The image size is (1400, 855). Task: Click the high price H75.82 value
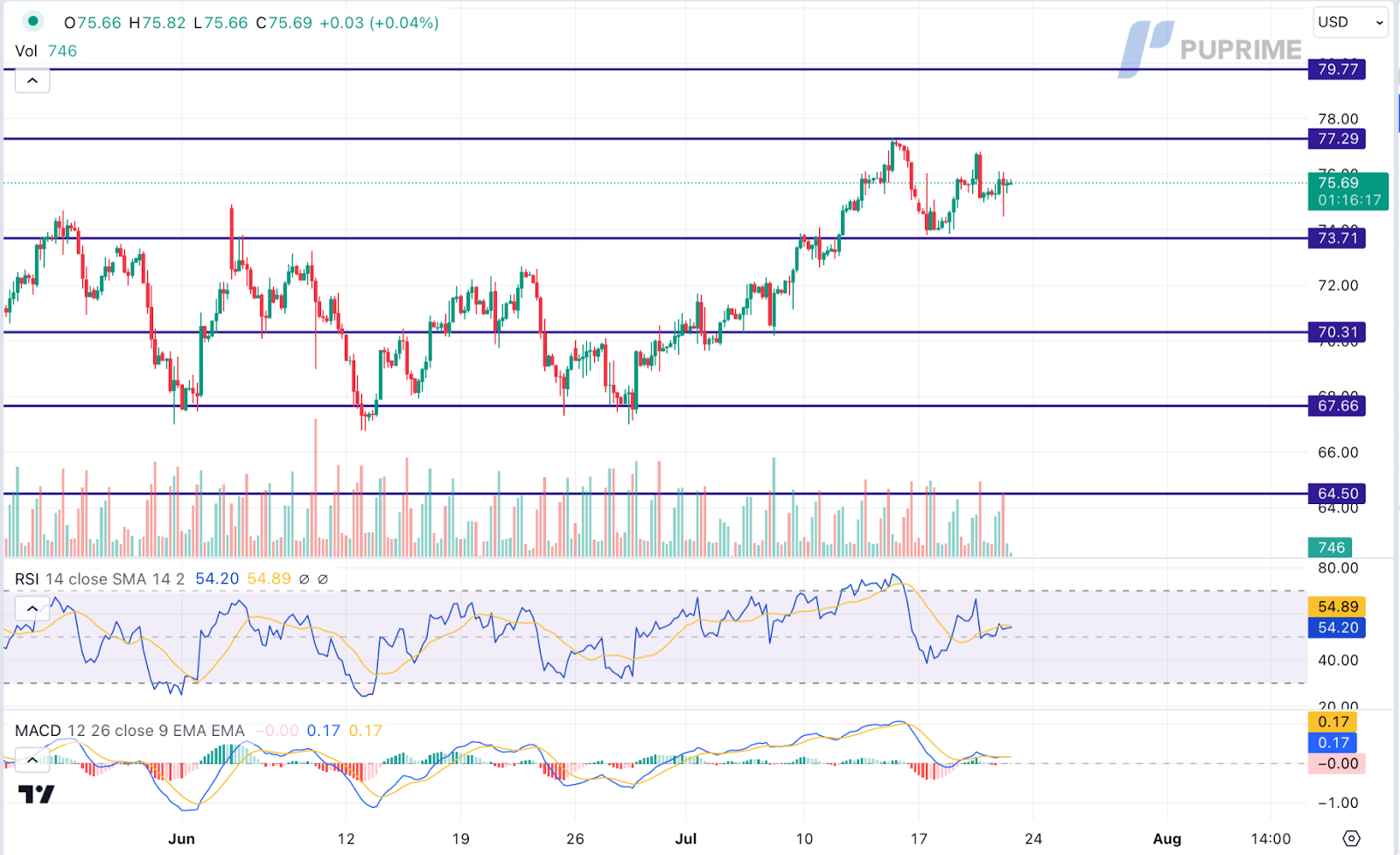(x=157, y=23)
